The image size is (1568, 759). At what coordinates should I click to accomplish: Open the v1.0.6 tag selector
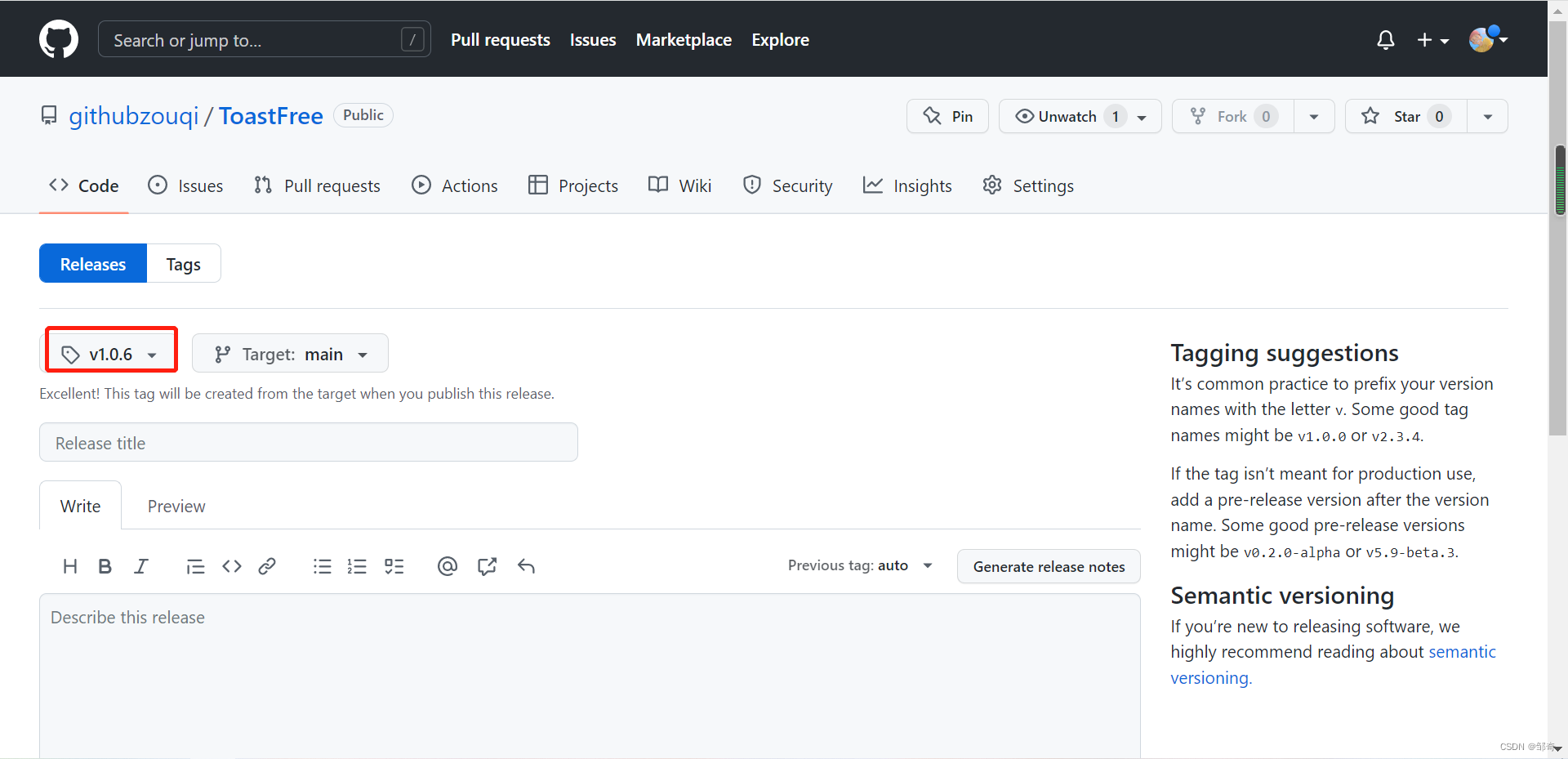(x=109, y=354)
